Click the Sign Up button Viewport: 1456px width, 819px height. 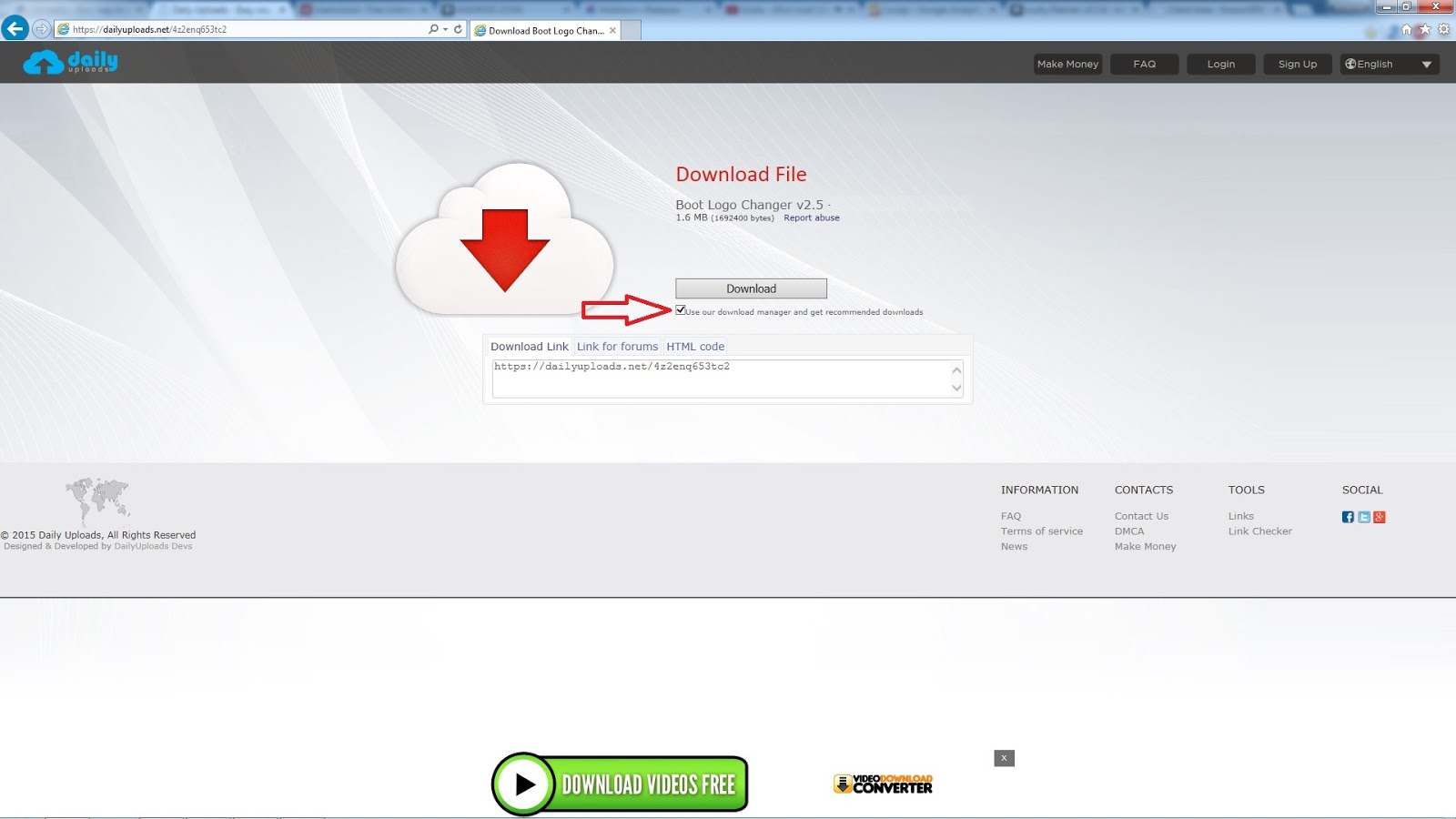pos(1297,64)
